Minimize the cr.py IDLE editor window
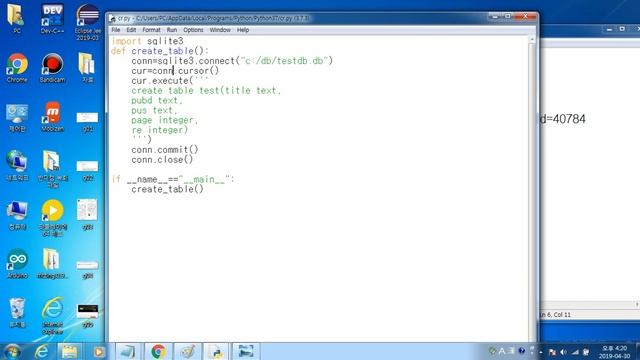The image size is (640, 360). (x=495, y=17)
